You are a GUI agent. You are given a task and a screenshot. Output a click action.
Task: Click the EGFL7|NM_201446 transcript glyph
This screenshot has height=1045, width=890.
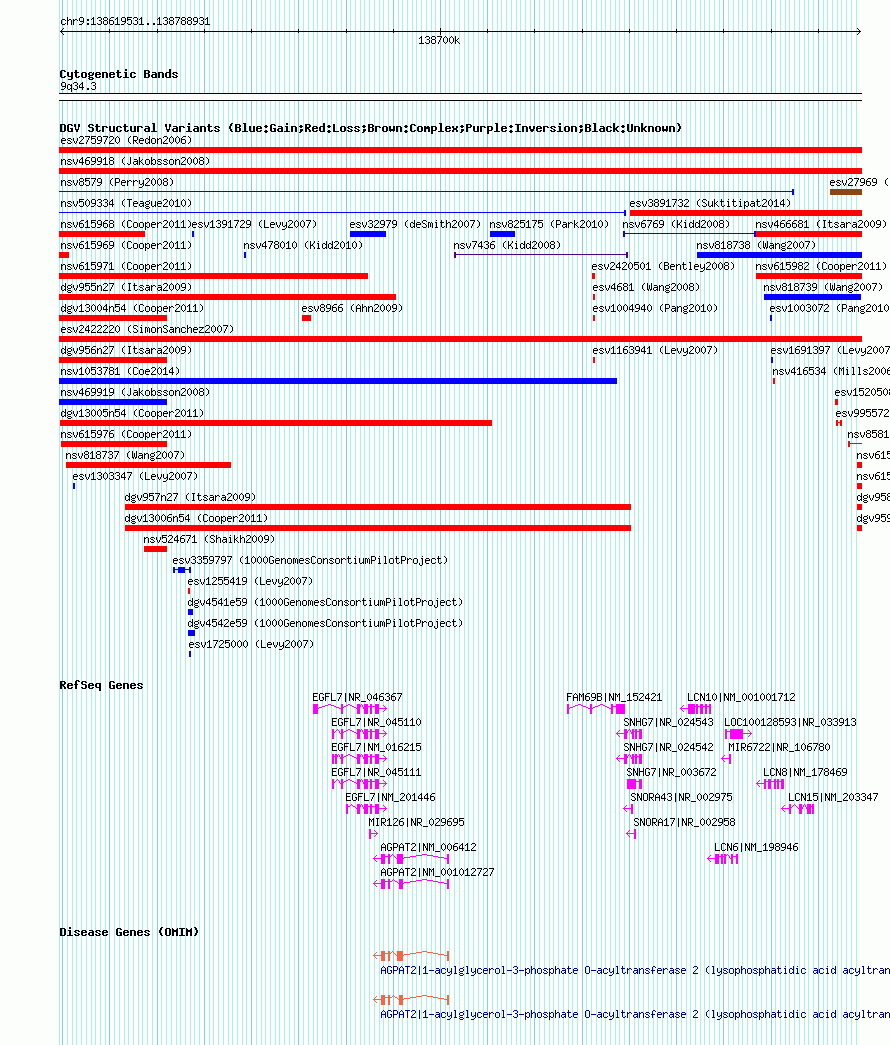(x=366, y=809)
